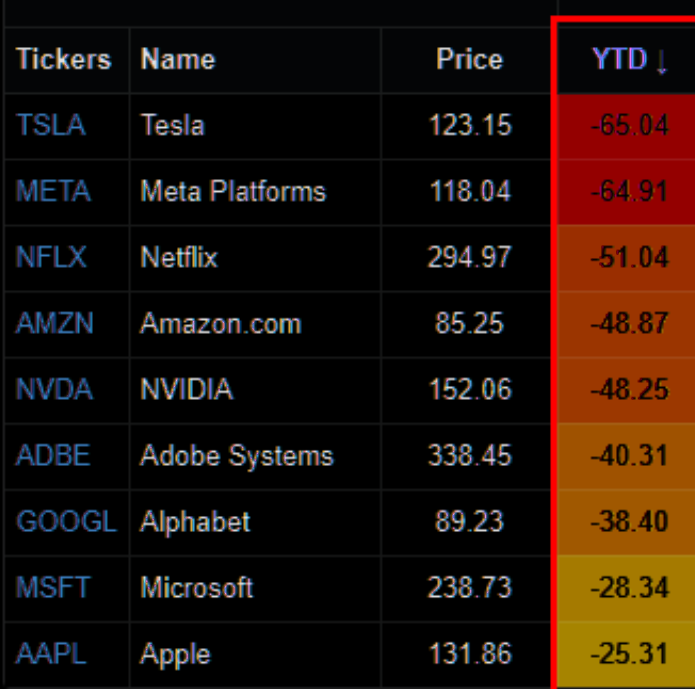The image size is (695, 689).
Task: Click the NVDA ticker link
Action: pyautogui.click(x=54, y=389)
